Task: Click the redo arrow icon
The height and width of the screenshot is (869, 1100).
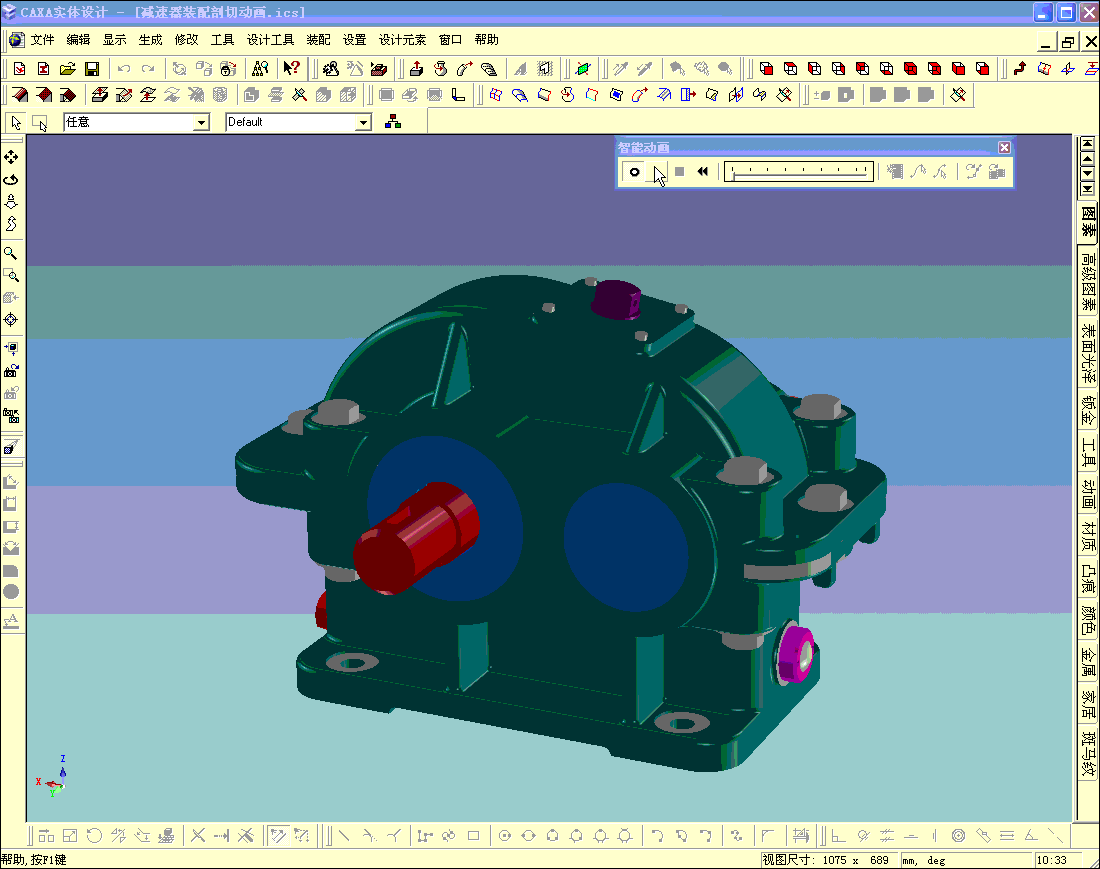Action: (147, 69)
